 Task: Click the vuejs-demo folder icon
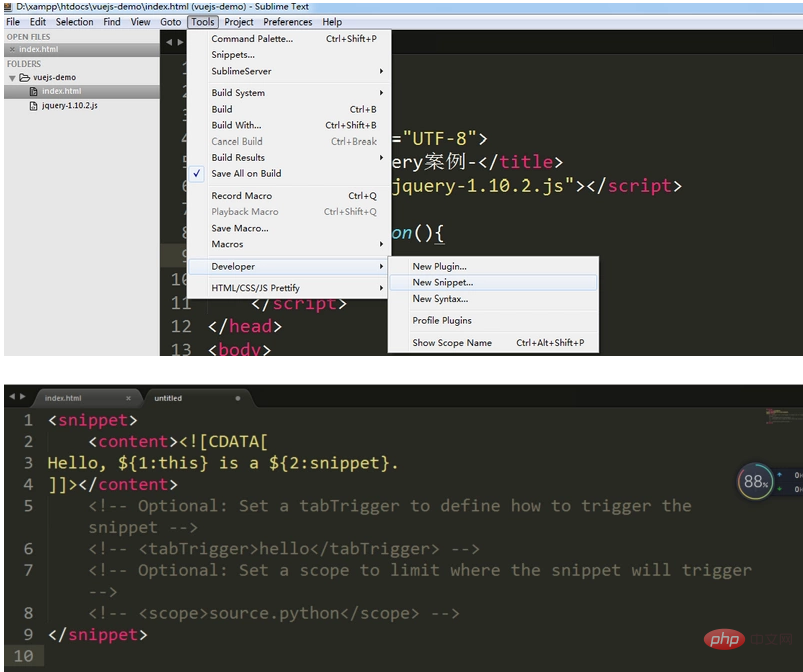pos(25,77)
